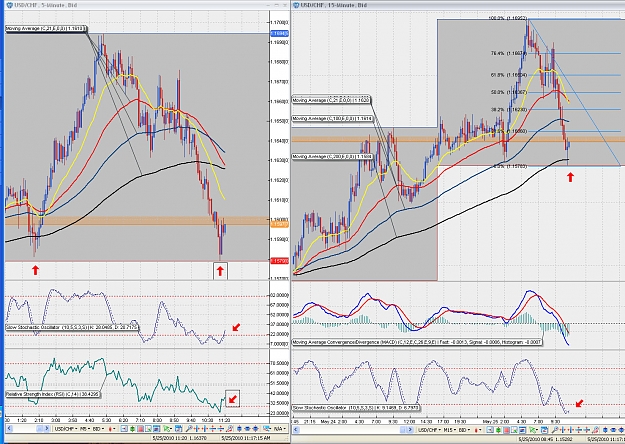This screenshot has width=625, height=444.
Task: Open candlestick chart-type dropdown in 15-minute window
Action: [x=478, y=430]
